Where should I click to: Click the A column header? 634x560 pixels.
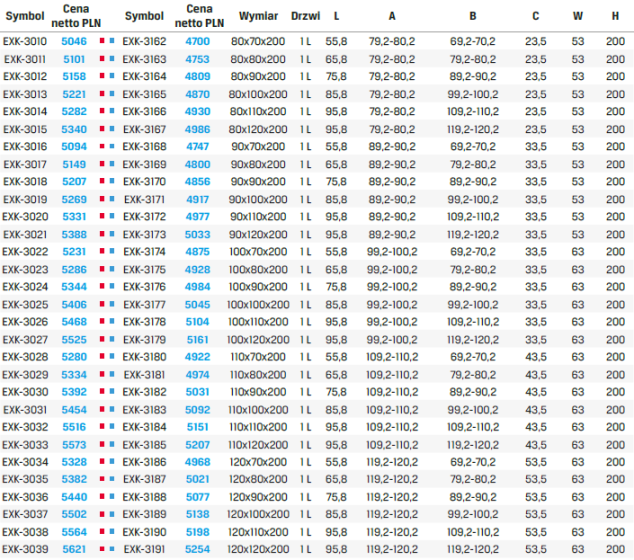pyautogui.click(x=392, y=16)
